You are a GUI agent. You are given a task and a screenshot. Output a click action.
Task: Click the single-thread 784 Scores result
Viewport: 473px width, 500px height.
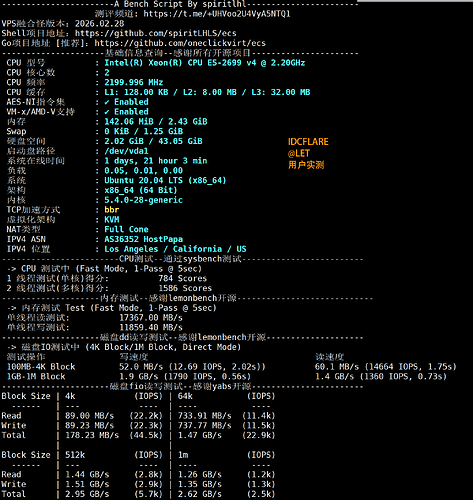(183, 278)
